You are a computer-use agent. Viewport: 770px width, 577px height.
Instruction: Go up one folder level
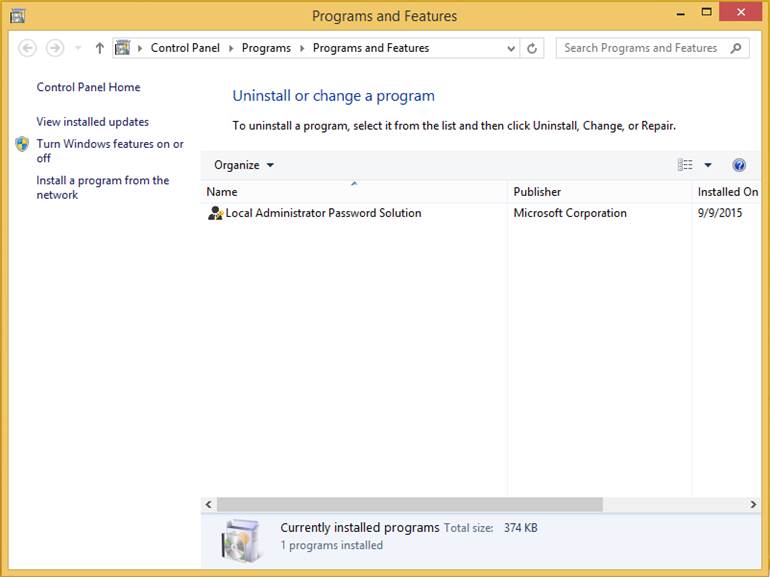coord(99,48)
